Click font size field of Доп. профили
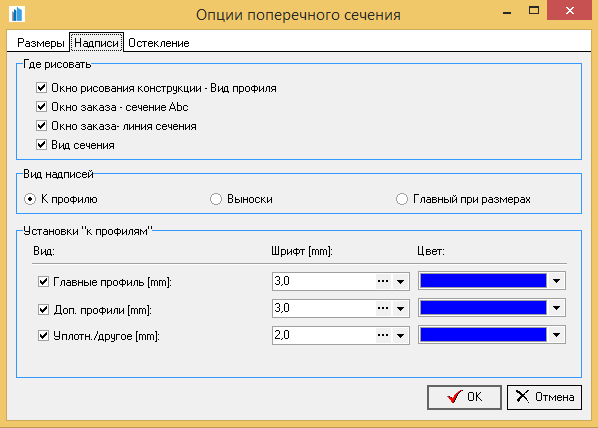The width and height of the screenshot is (598, 428). pyautogui.click(x=324, y=308)
